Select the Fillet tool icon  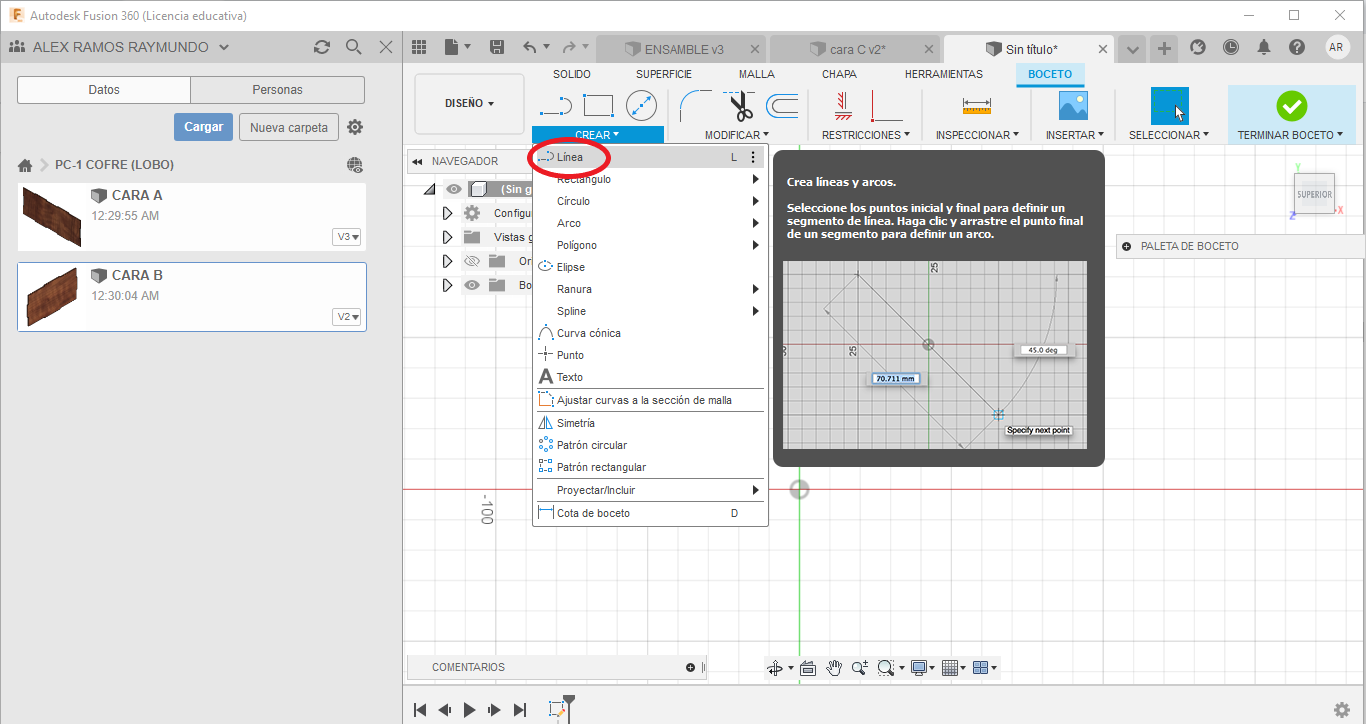(x=694, y=105)
